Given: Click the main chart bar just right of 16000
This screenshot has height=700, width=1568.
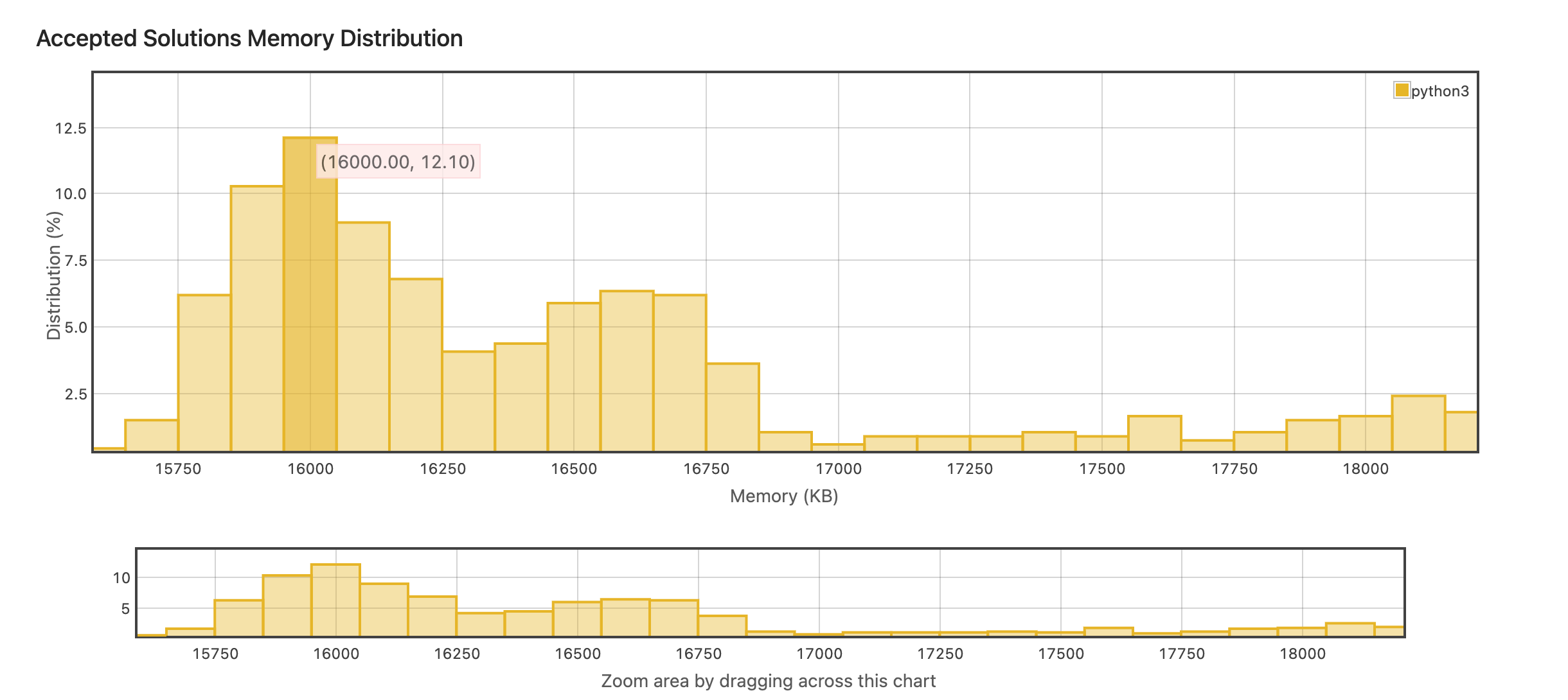Looking at the screenshot, I should click(363, 337).
